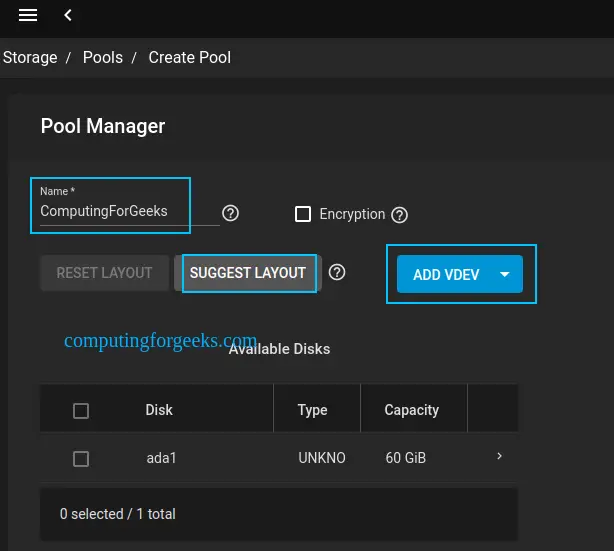The height and width of the screenshot is (551, 614).
Task: Go to Pools in the breadcrumb
Action: [103, 58]
